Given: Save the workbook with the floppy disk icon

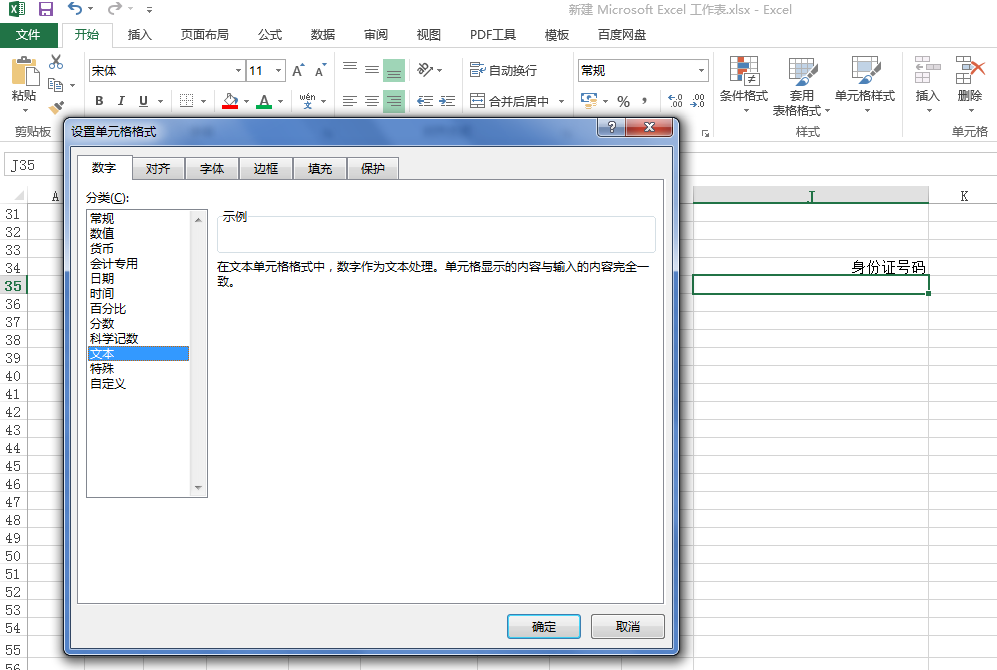Looking at the screenshot, I should pyautogui.click(x=46, y=9).
